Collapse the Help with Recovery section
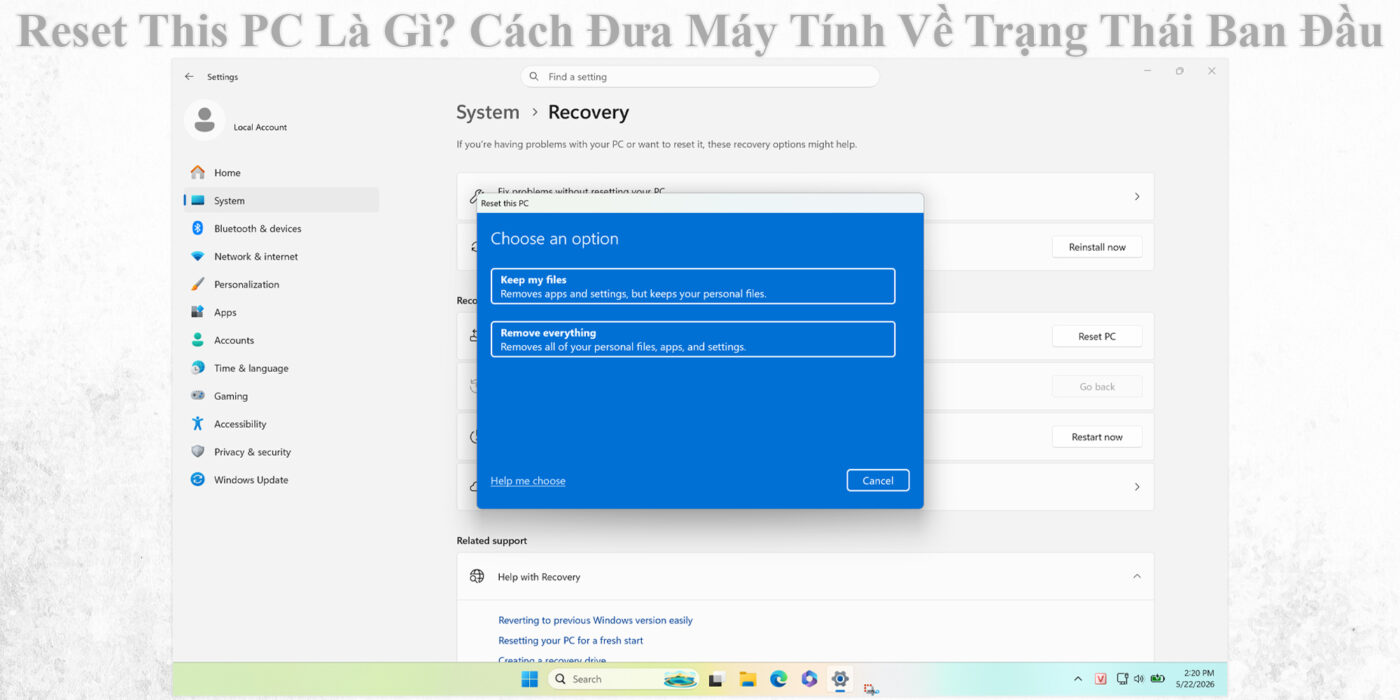This screenshot has height=700, width=1400. click(1136, 577)
